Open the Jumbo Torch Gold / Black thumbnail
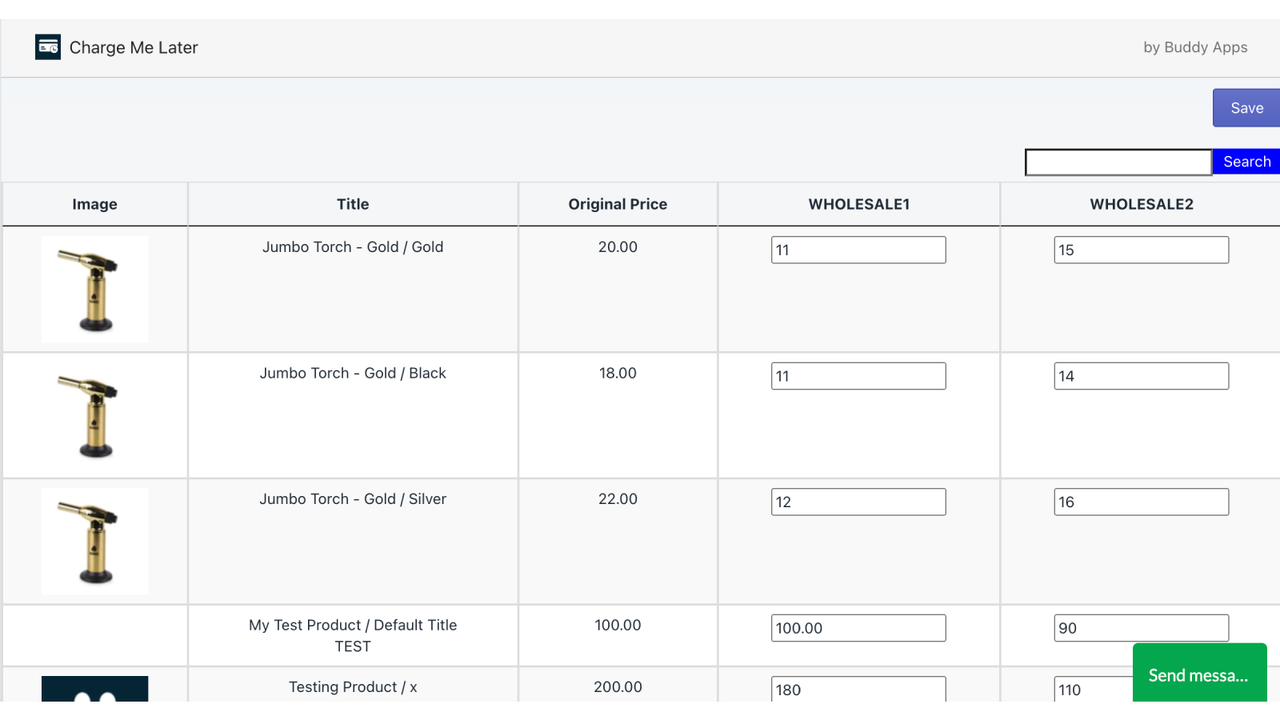1280x720 pixels. tap(95, 416)
